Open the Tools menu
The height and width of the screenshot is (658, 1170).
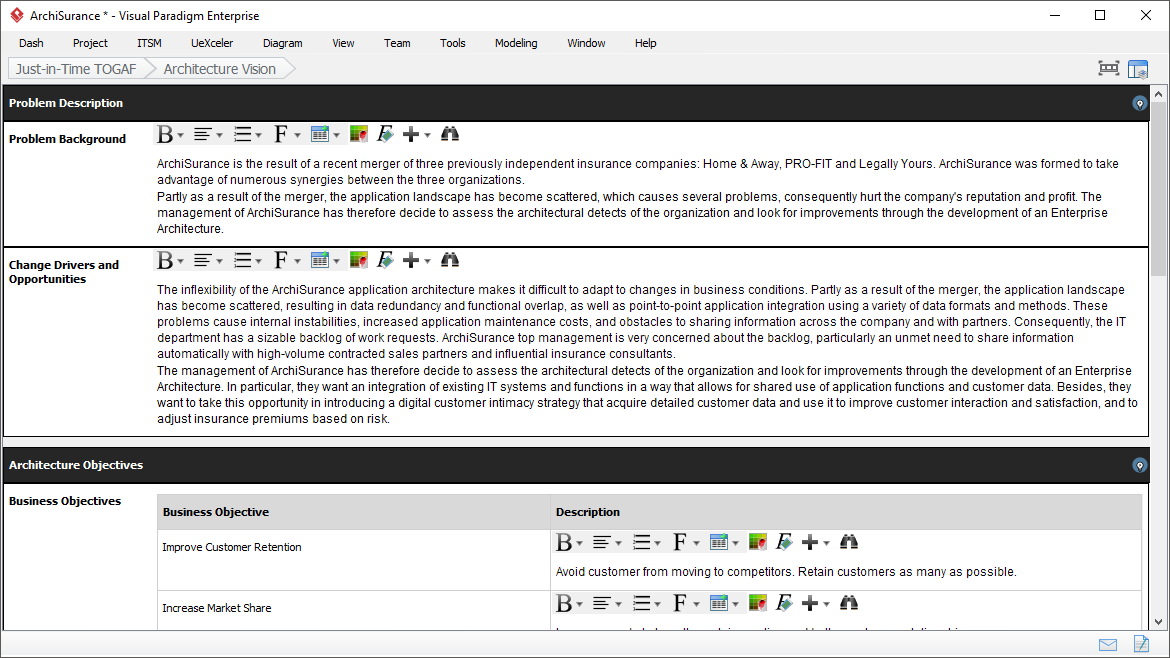point(452,43)
